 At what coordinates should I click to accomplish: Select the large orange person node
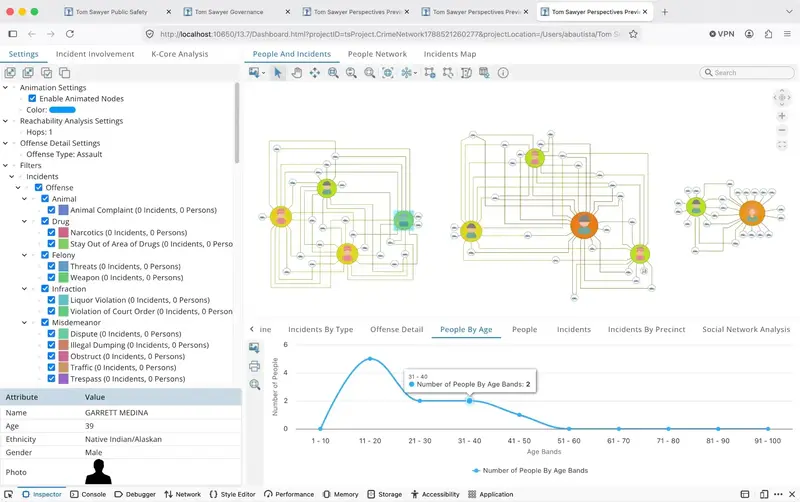pyautogui.click(x=584, y=225)
